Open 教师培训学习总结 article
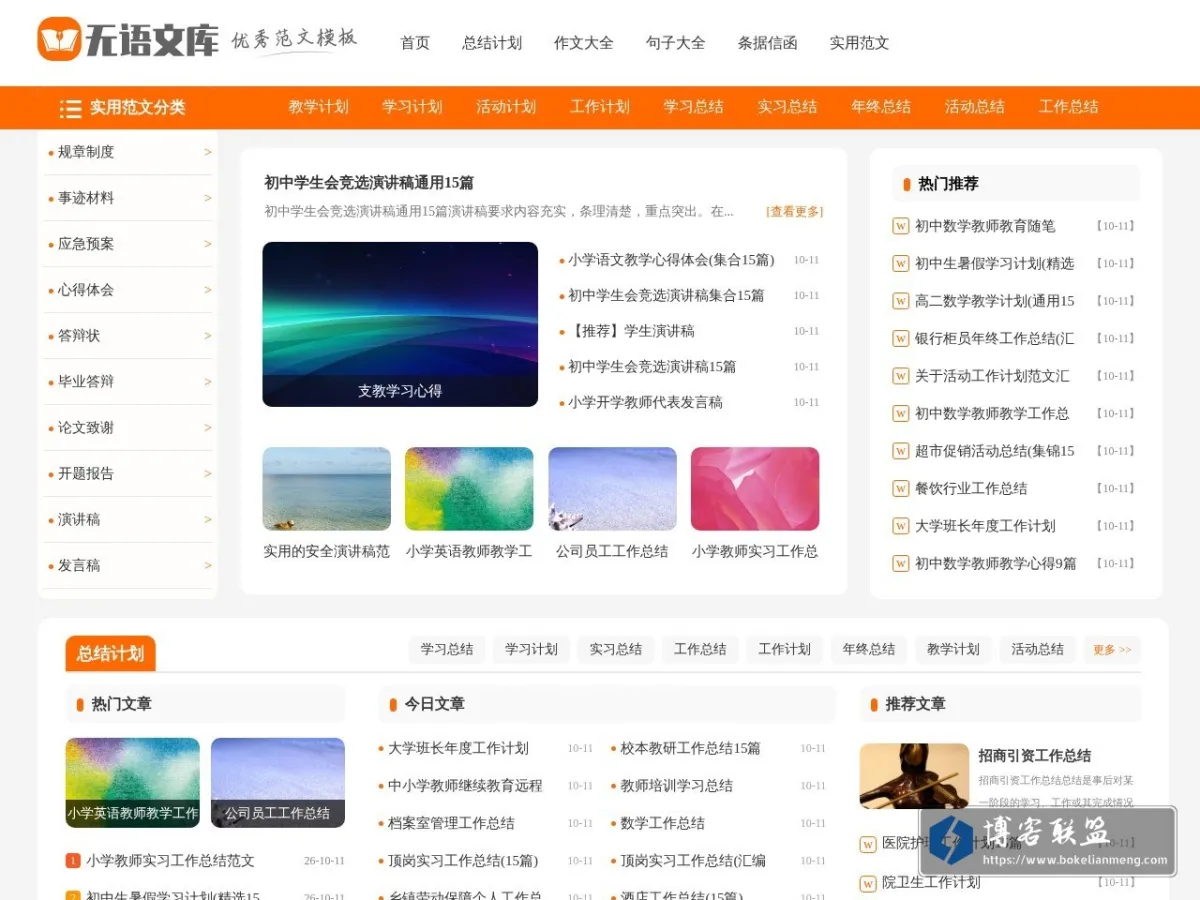This screenshot has width=1200, height=900. pos(676,786)
